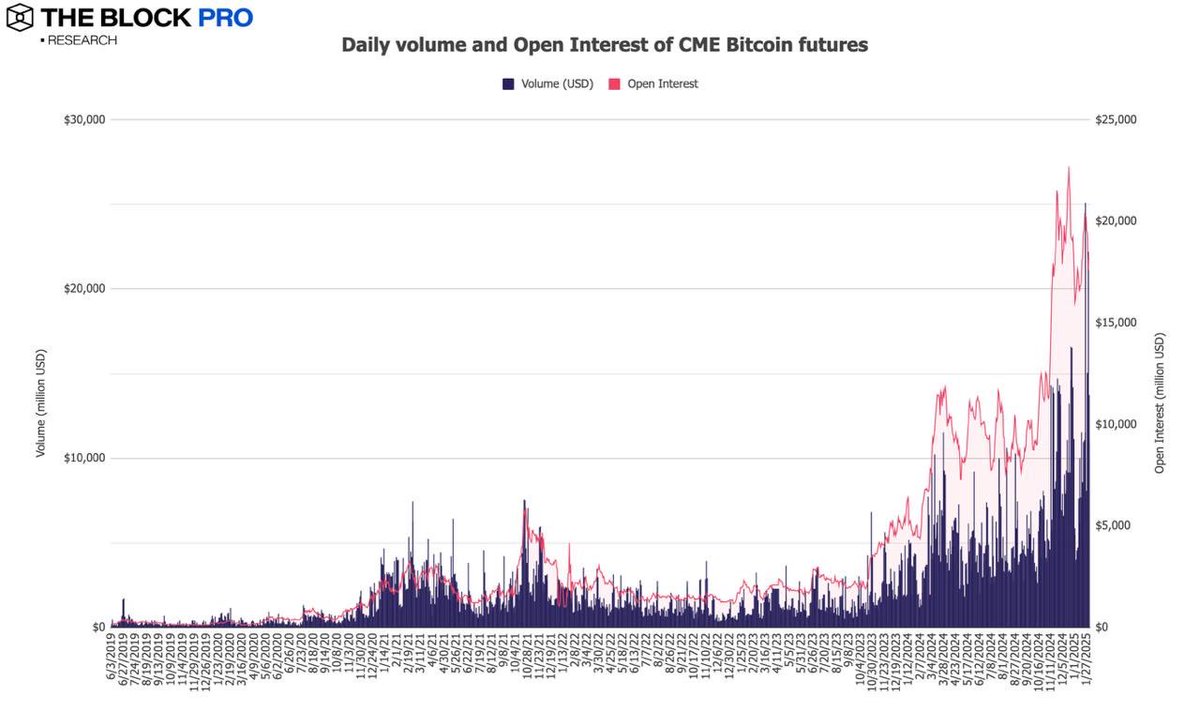Click the $20,000 left axis label
Viewport: 1200px width, 727px height.
84,289
